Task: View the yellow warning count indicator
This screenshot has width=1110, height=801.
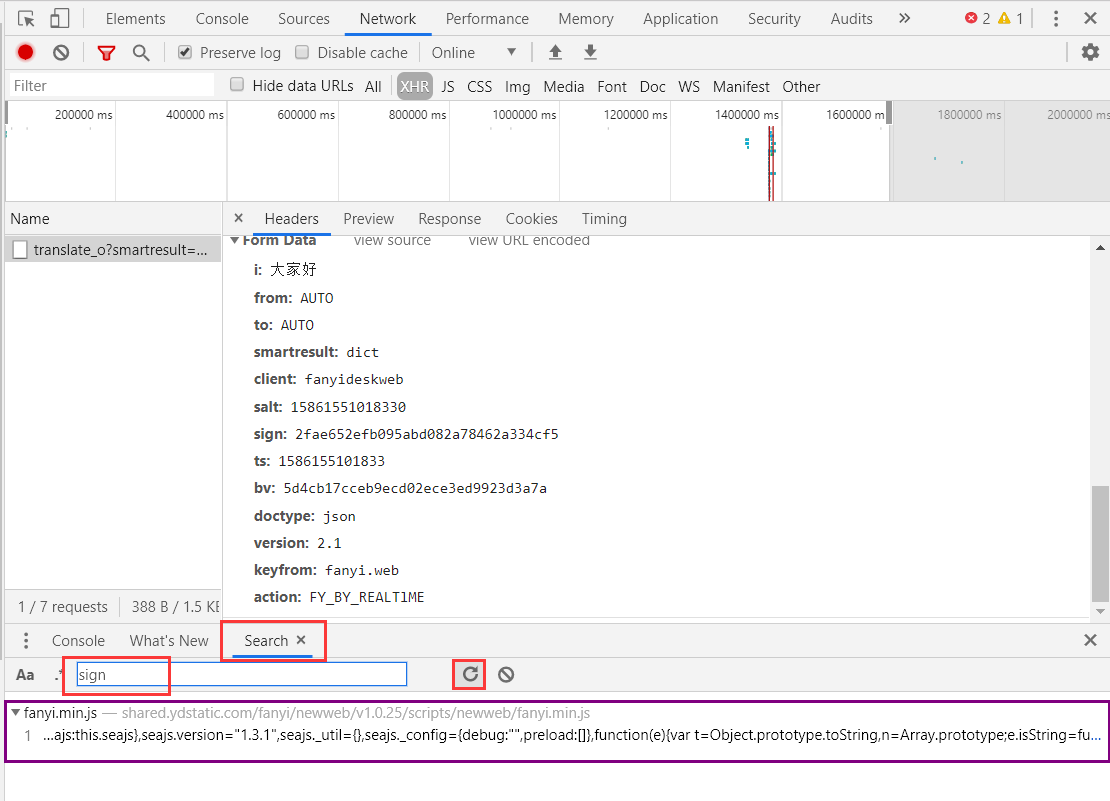Action: pos(1010,18)
